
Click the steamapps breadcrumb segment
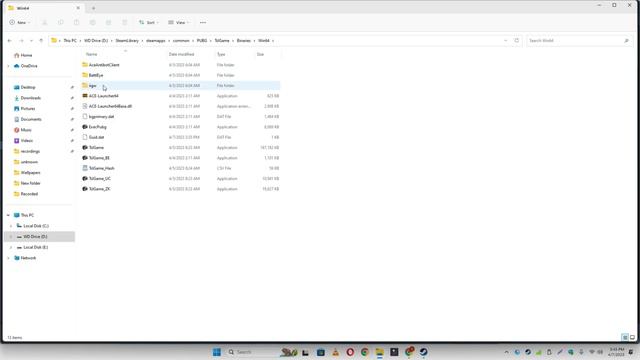click(156, 40)
